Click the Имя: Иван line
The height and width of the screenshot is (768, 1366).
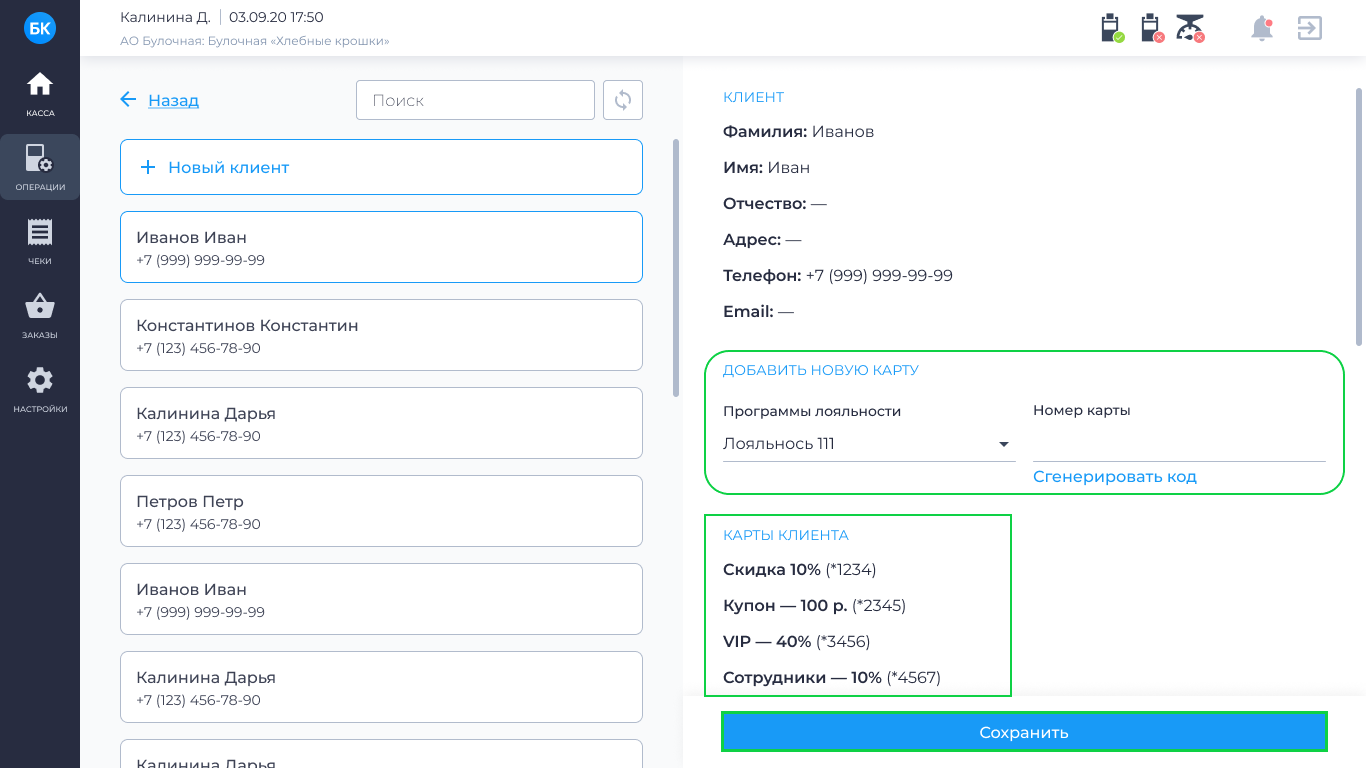coord(766,167)
